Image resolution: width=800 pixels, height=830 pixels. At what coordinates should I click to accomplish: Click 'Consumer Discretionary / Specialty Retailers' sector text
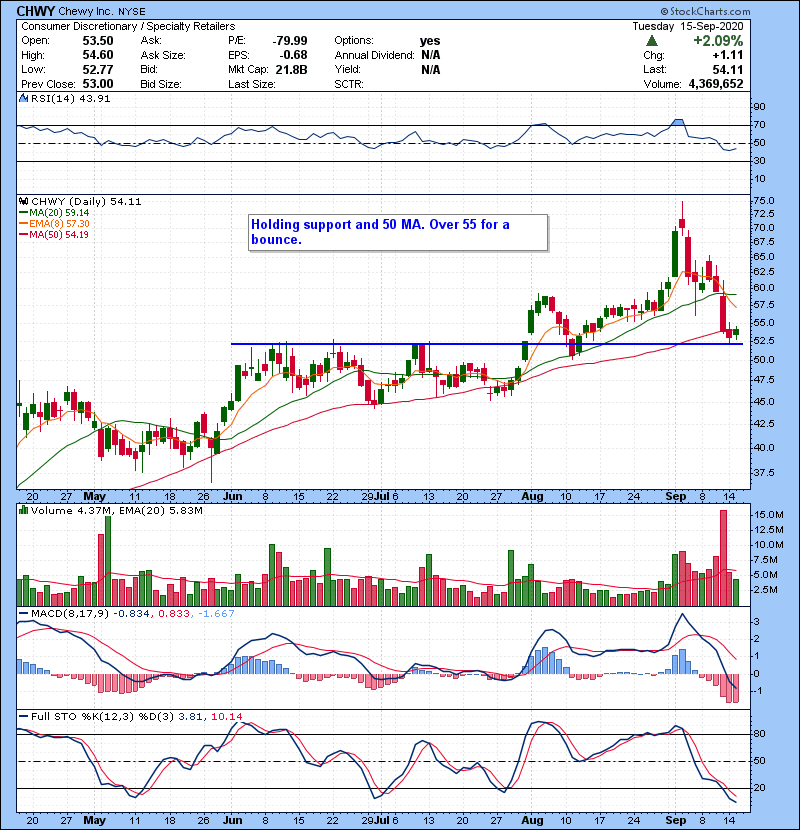point(128,26)
